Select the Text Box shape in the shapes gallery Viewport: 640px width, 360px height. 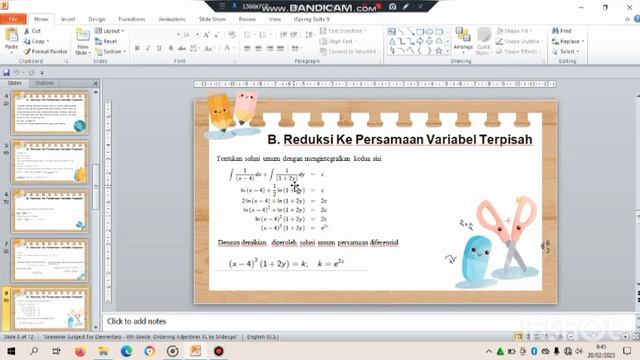coord(392,31)
